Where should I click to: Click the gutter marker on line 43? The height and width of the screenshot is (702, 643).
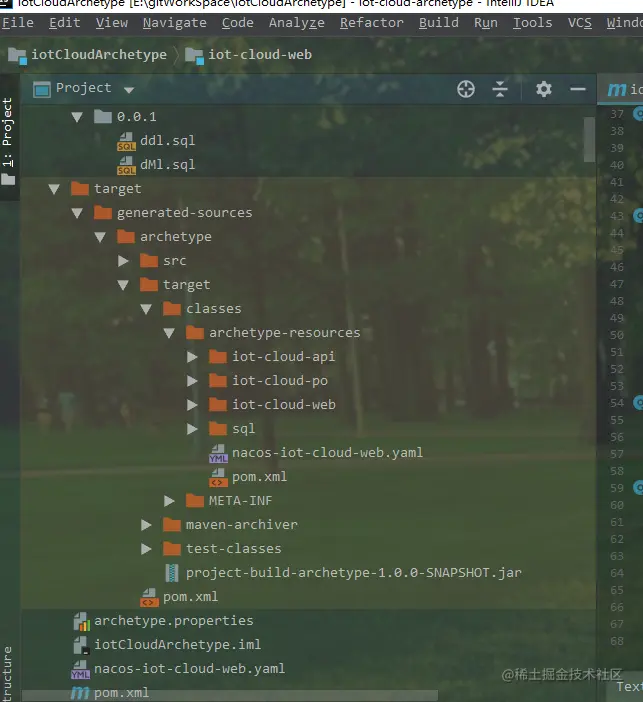638,216
